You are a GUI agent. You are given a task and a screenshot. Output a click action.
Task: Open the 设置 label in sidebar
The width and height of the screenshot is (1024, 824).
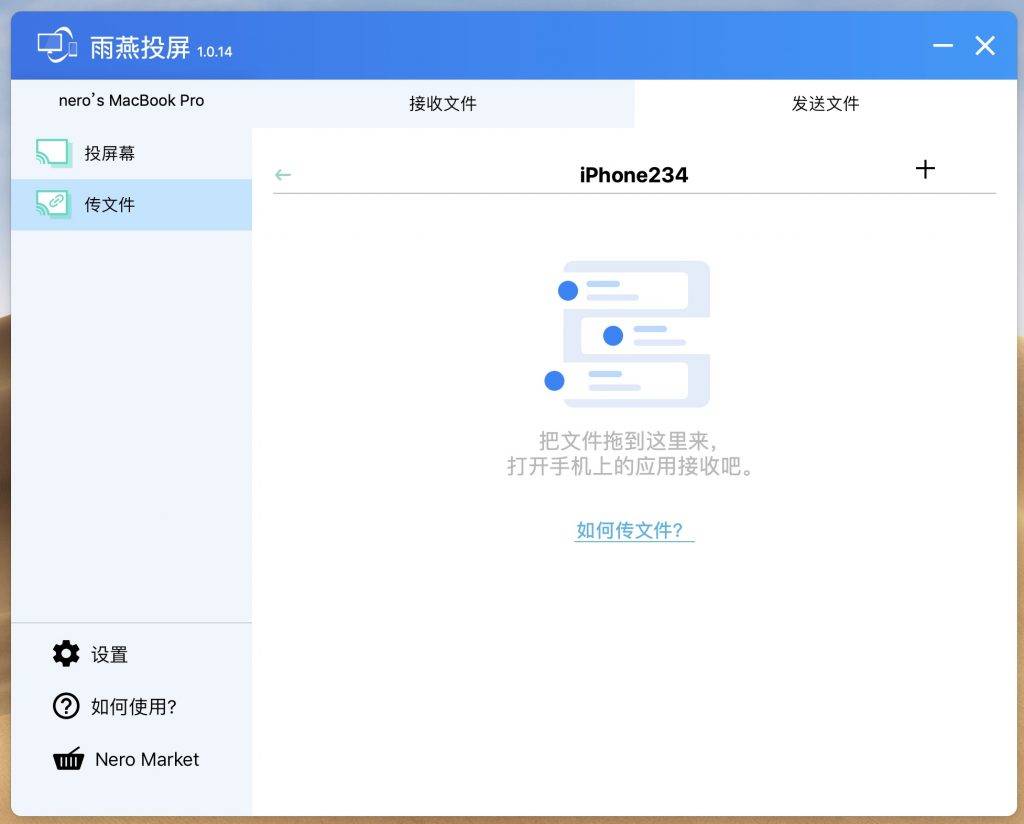click(109, 654)
